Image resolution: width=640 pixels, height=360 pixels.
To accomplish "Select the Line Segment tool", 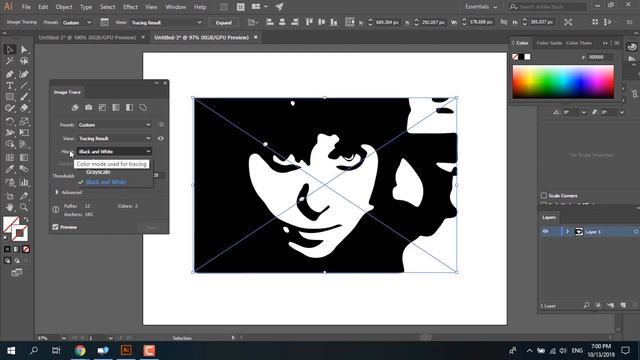I will coord(24,86).
